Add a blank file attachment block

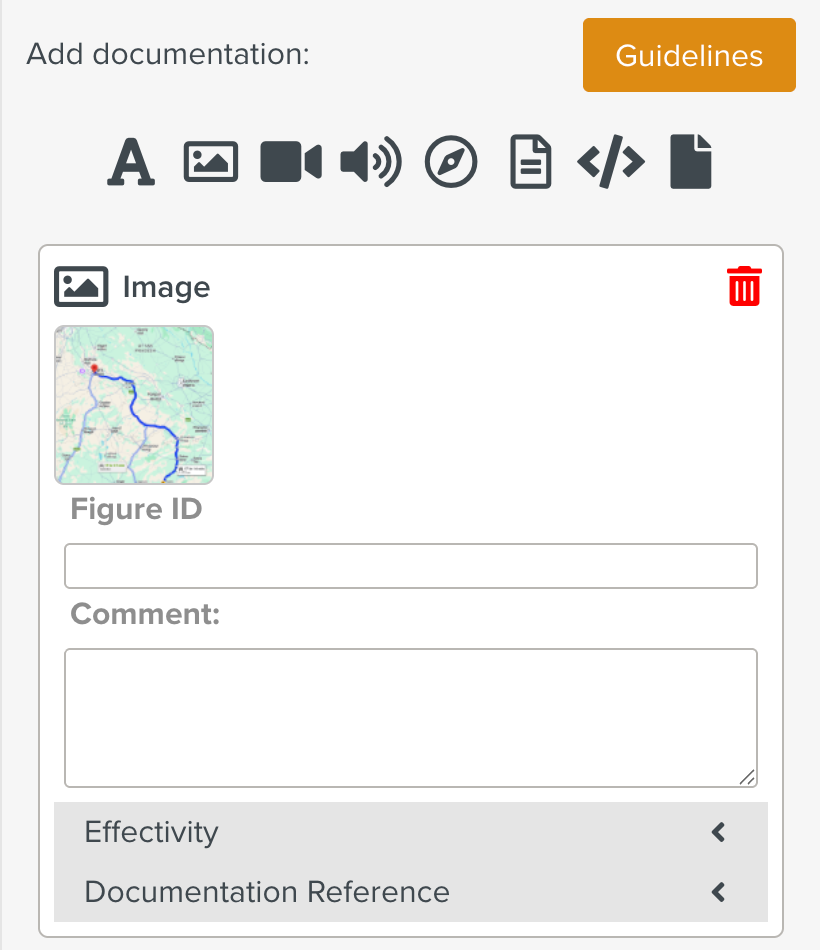point(691,162)
